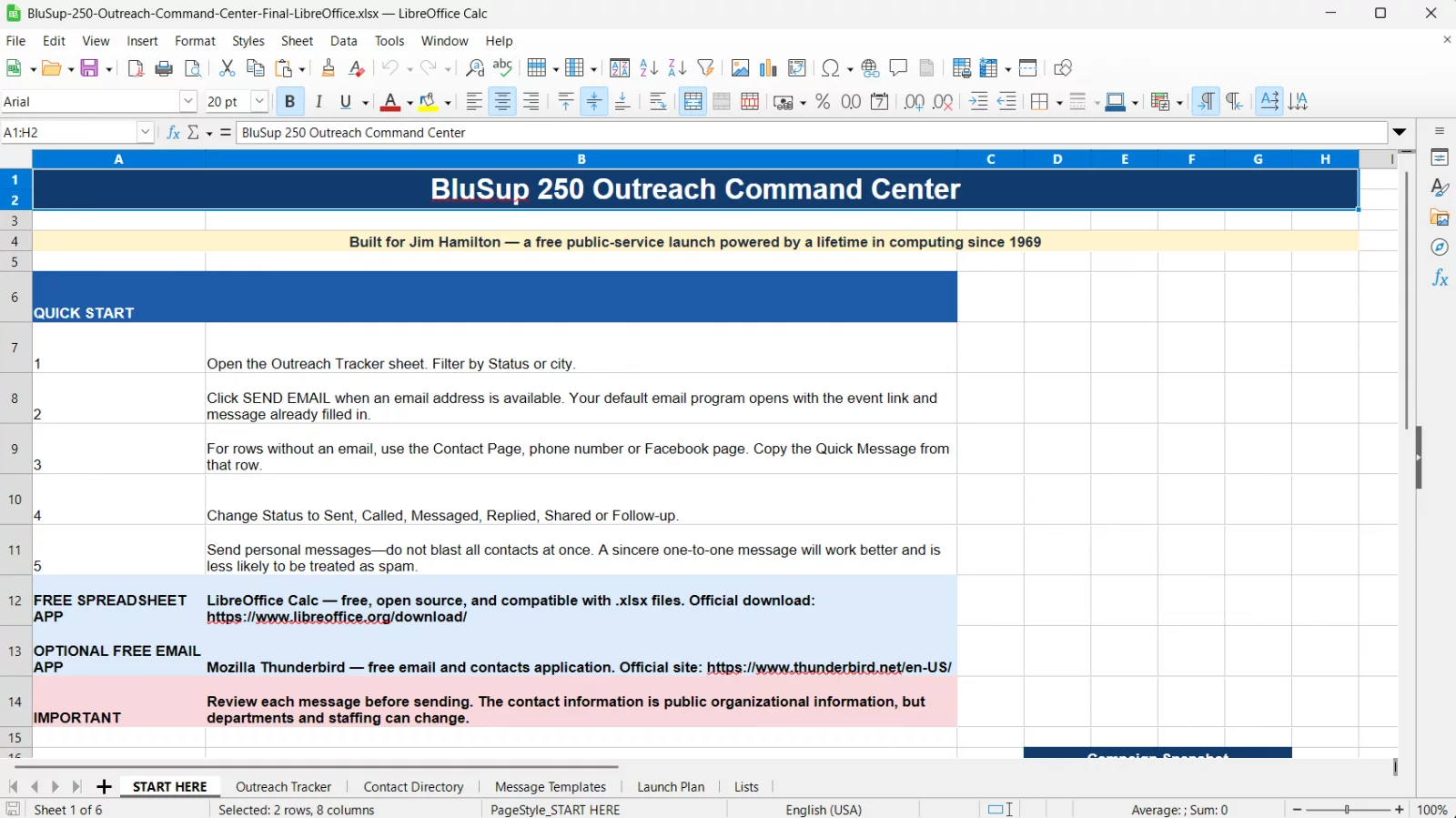This screenshot has width=1456, height=818.
Task: Expand the Name Box dropdown
Action: 145,133
